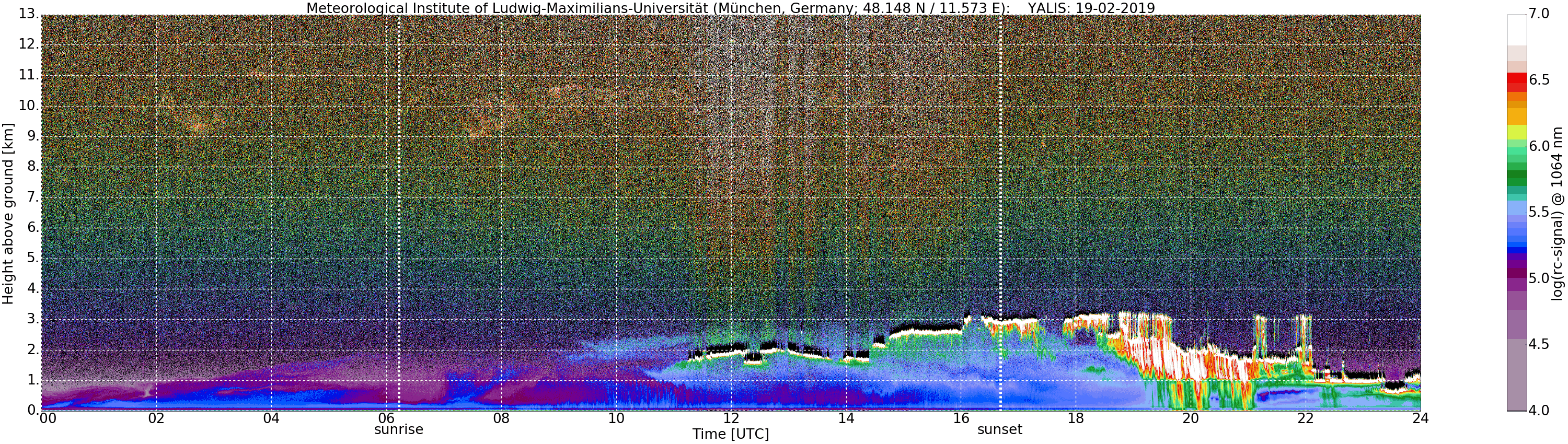Click the time axis tick label '18'
Image resolution: width=1568 pixels, height=444 pixels.
pos(1076,418)
